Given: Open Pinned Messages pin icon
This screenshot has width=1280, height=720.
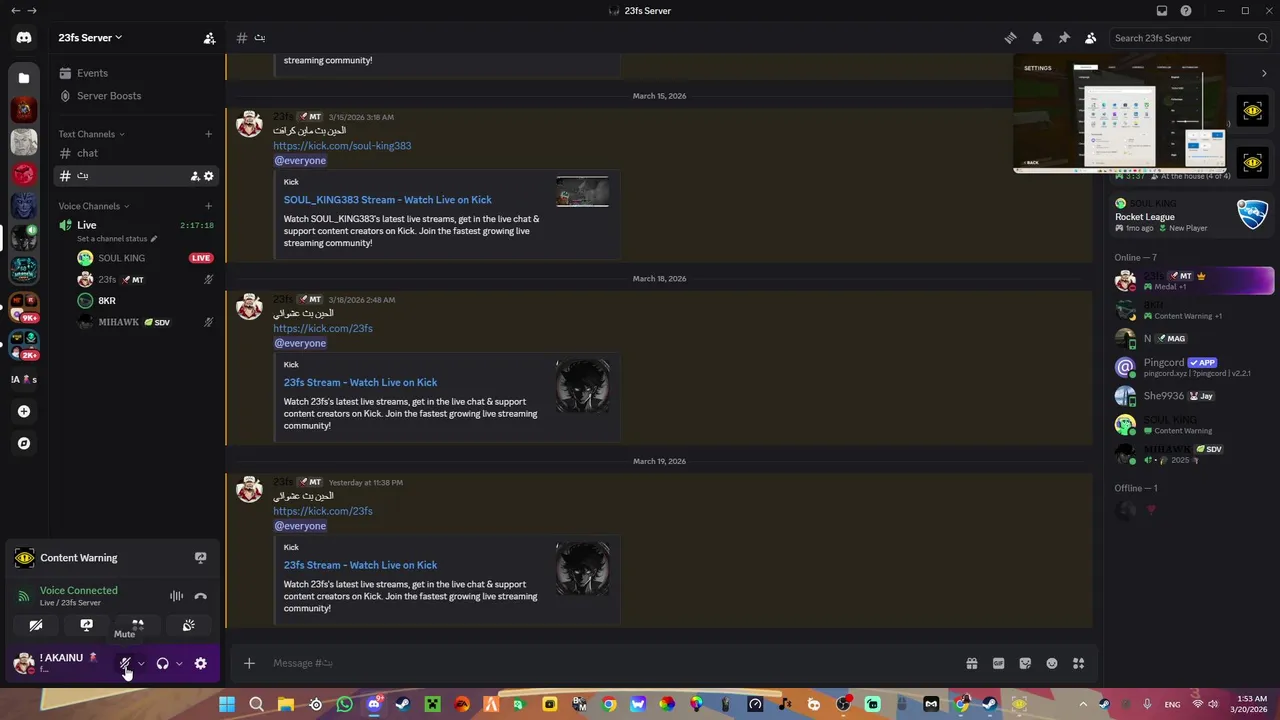Looking at the screenshot, I should [x=1064, y=38].
